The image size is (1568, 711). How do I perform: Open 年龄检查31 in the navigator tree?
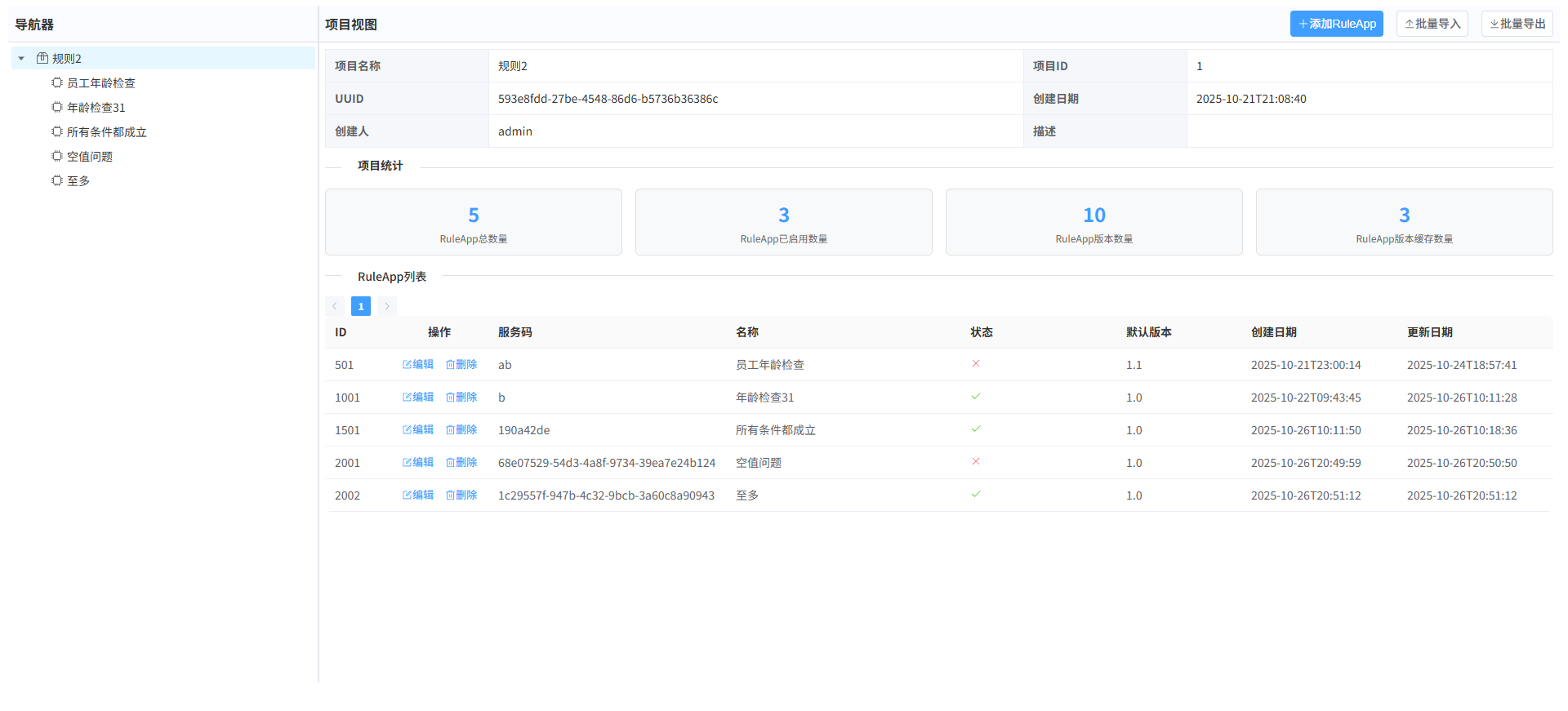[x=96, y=108]
